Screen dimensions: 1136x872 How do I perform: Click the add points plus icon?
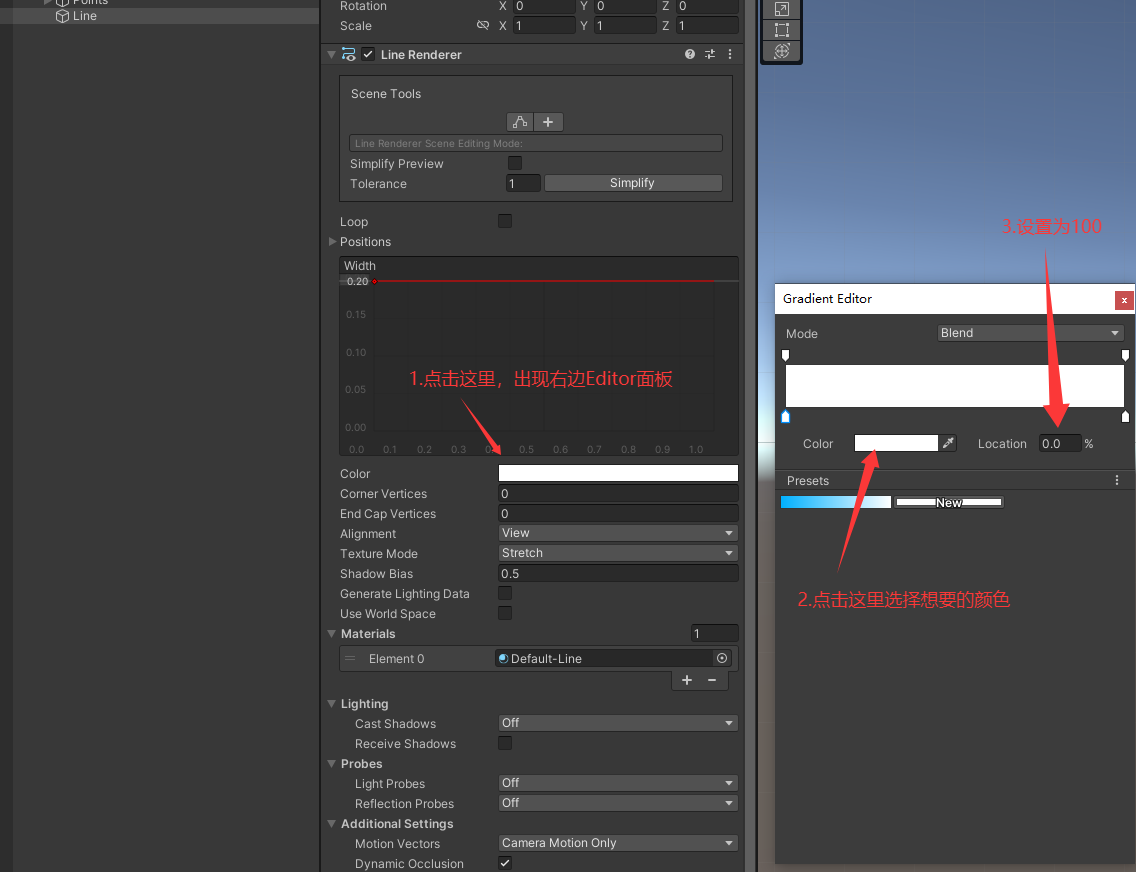[x=548, y=122]
